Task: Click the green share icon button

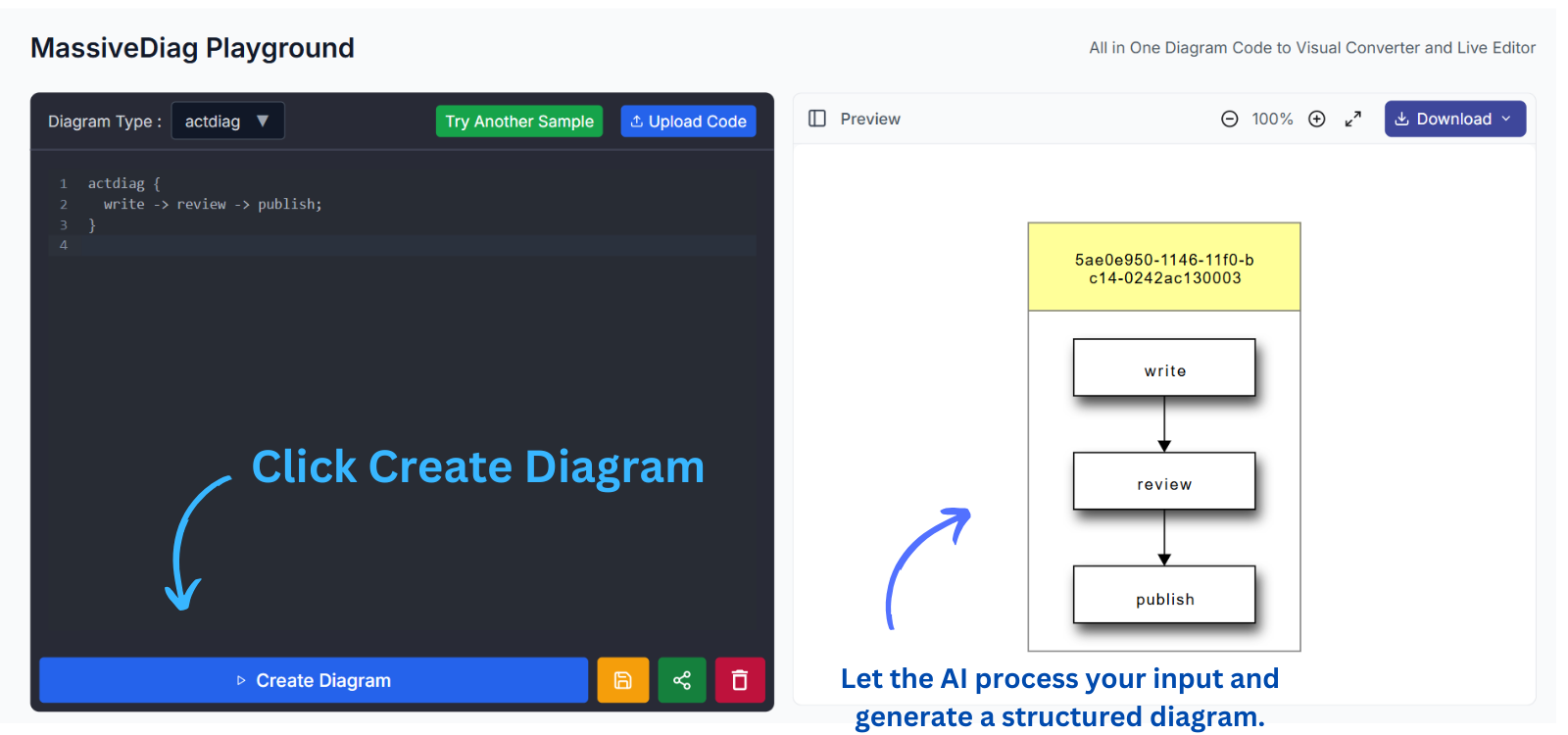Action: [x=682, y=680]
